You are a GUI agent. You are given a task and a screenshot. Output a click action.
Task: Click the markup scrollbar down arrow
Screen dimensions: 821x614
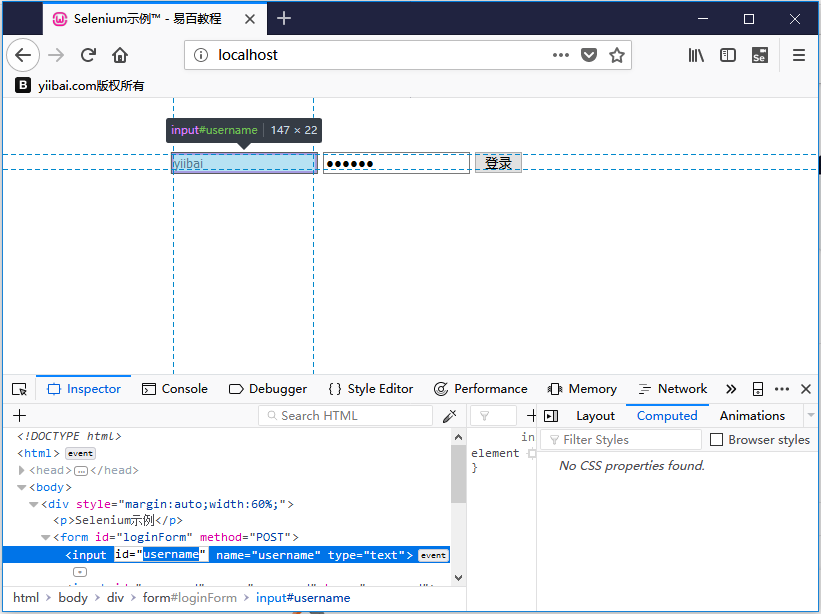(458, 578)
